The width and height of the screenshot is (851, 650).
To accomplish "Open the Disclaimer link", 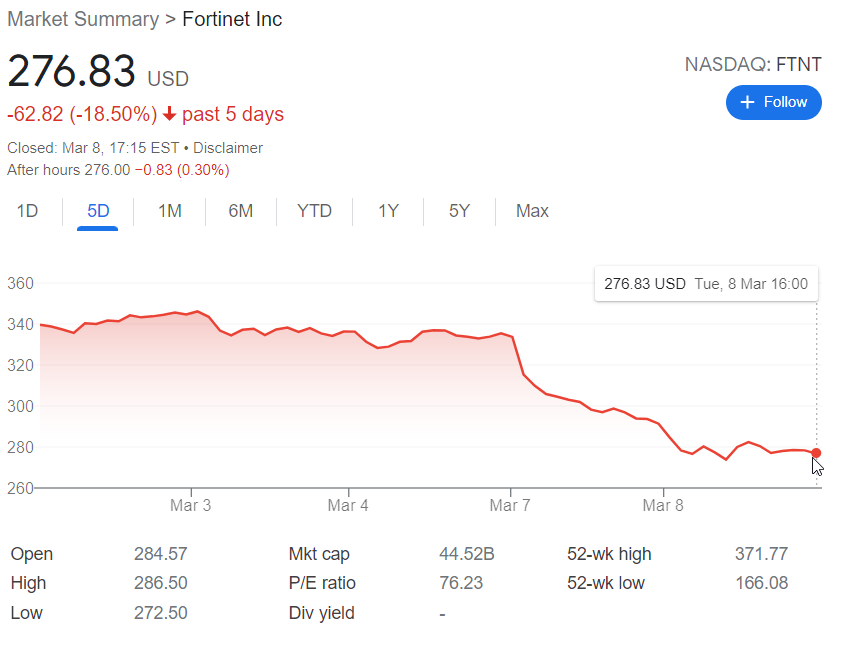I will tap(228, 148).
